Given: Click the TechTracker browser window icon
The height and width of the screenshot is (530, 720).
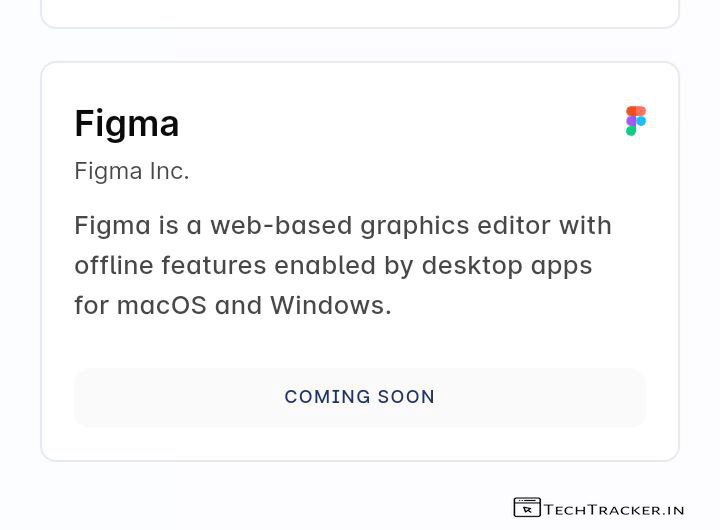Looking at the screenshot, I should tap(527, 508).
